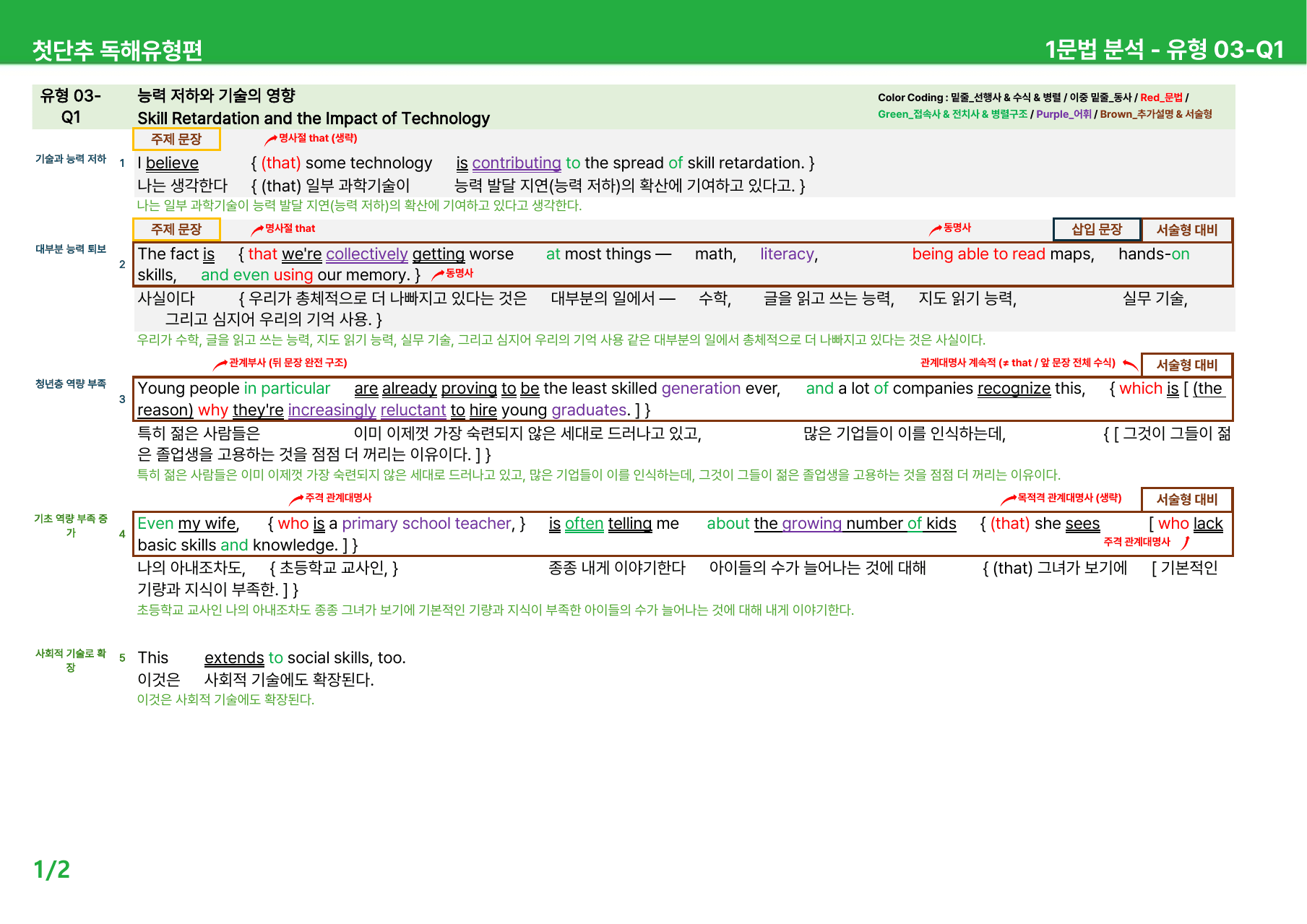Click the purple word 'graduates'
Image resolution: width=1307 pixels, height=924 pixels.
pos(590,410)
